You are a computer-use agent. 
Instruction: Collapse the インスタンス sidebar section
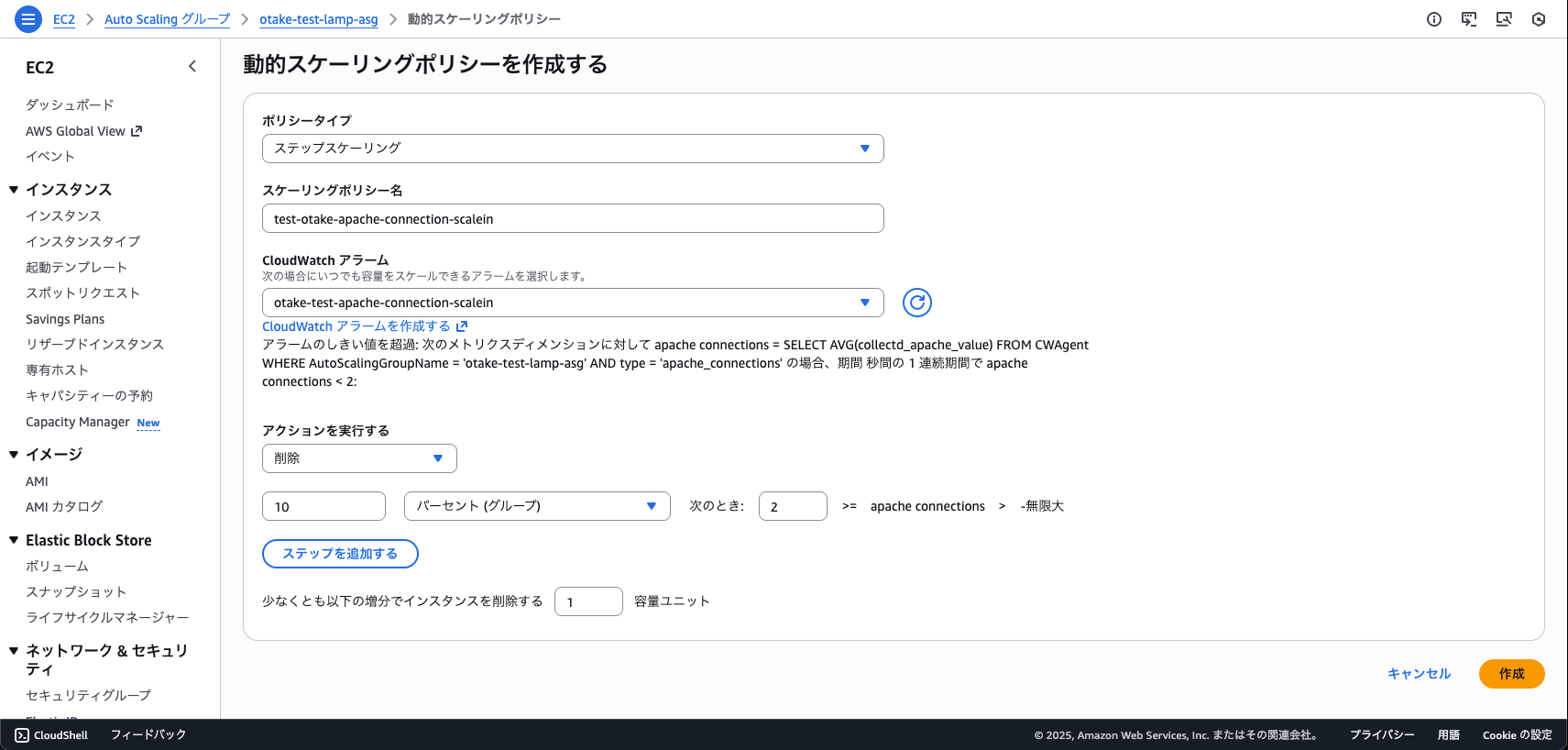[14, 190]
